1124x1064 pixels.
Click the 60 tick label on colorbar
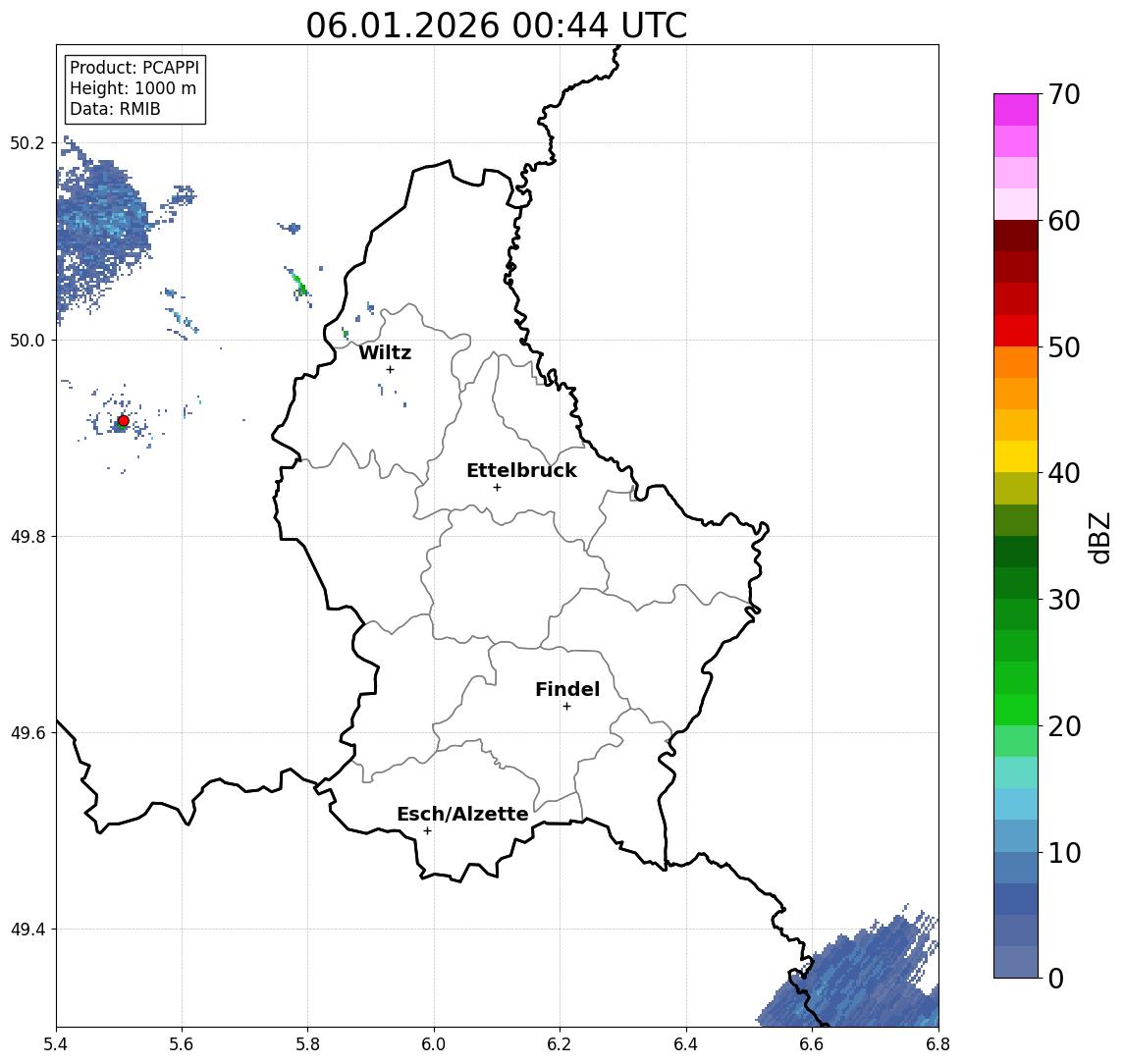point(1064,221)
